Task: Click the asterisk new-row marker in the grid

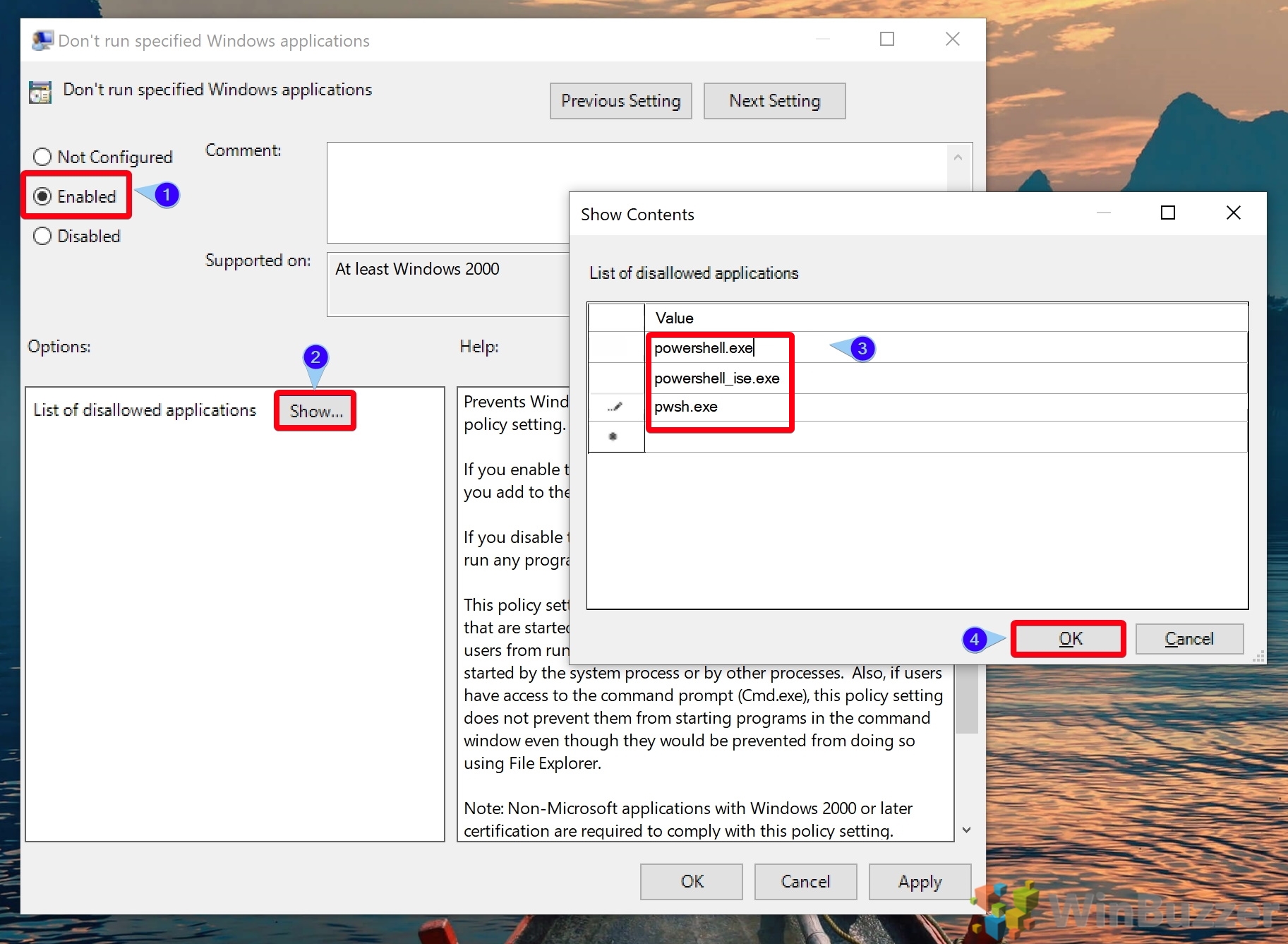Action: point(613,436)
